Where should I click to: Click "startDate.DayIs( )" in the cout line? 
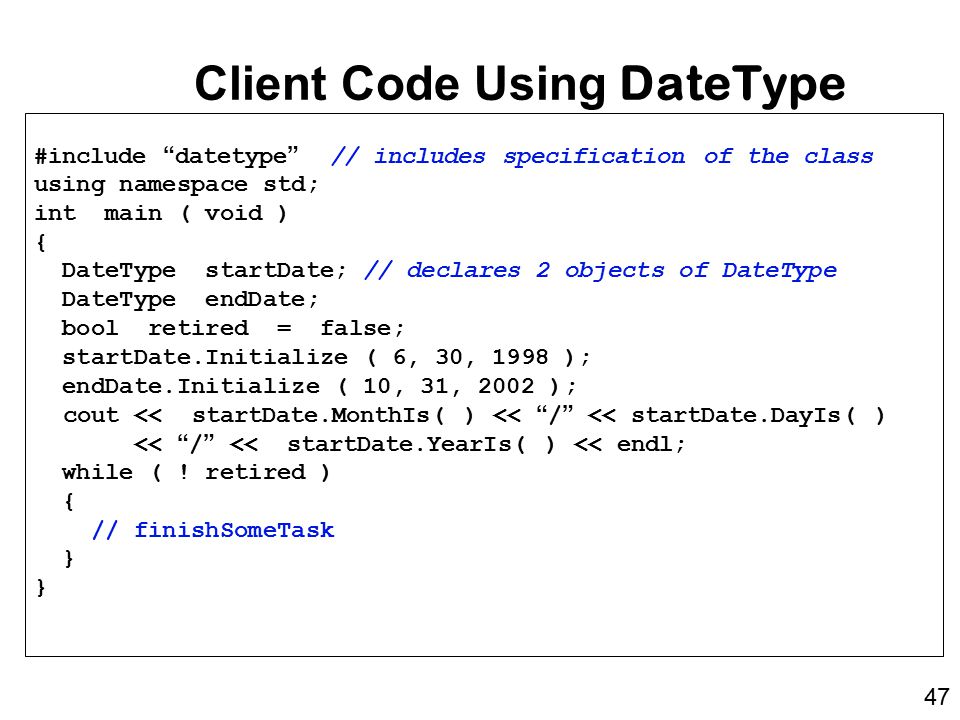[x=758, y=416]
